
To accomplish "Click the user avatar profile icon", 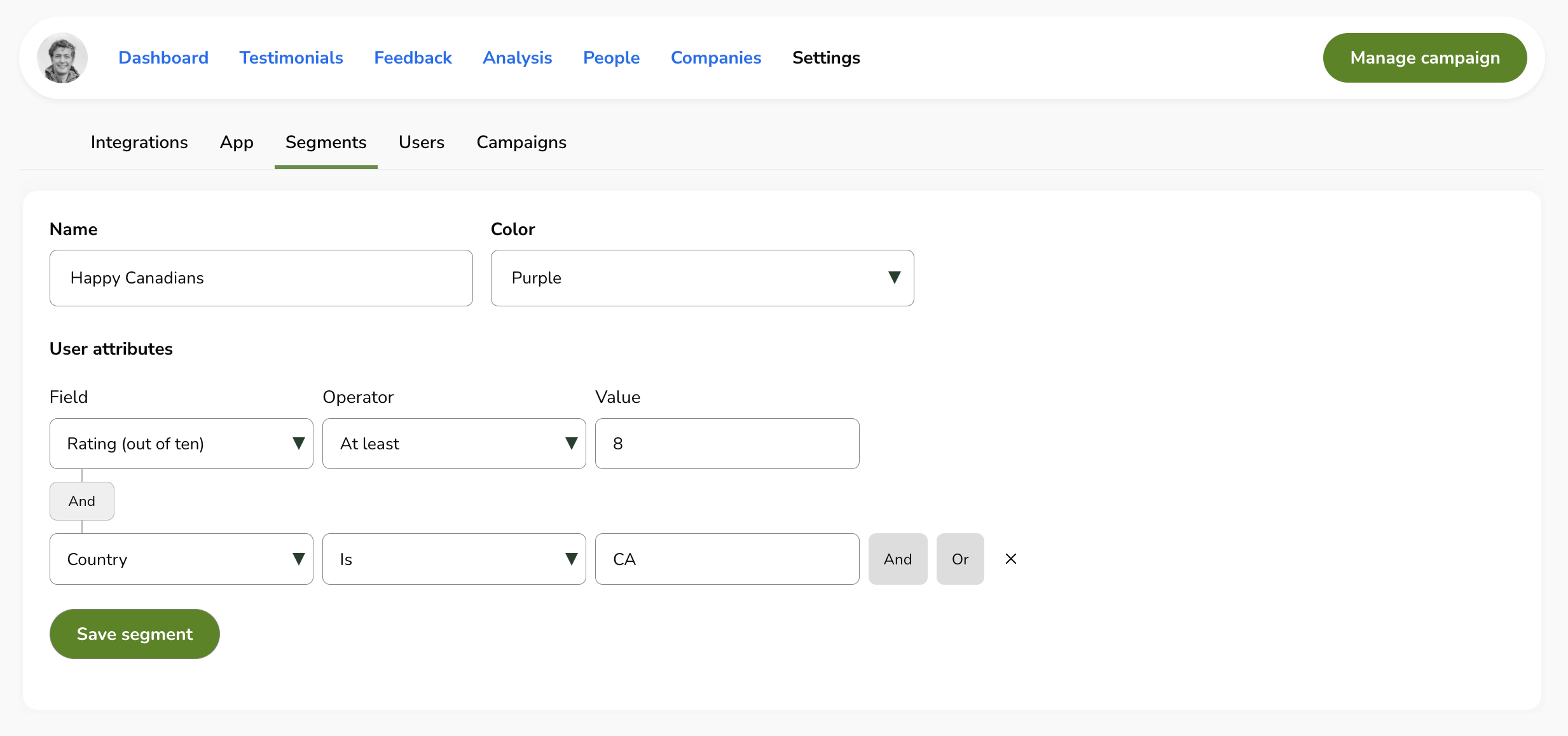I will [62, 58].
